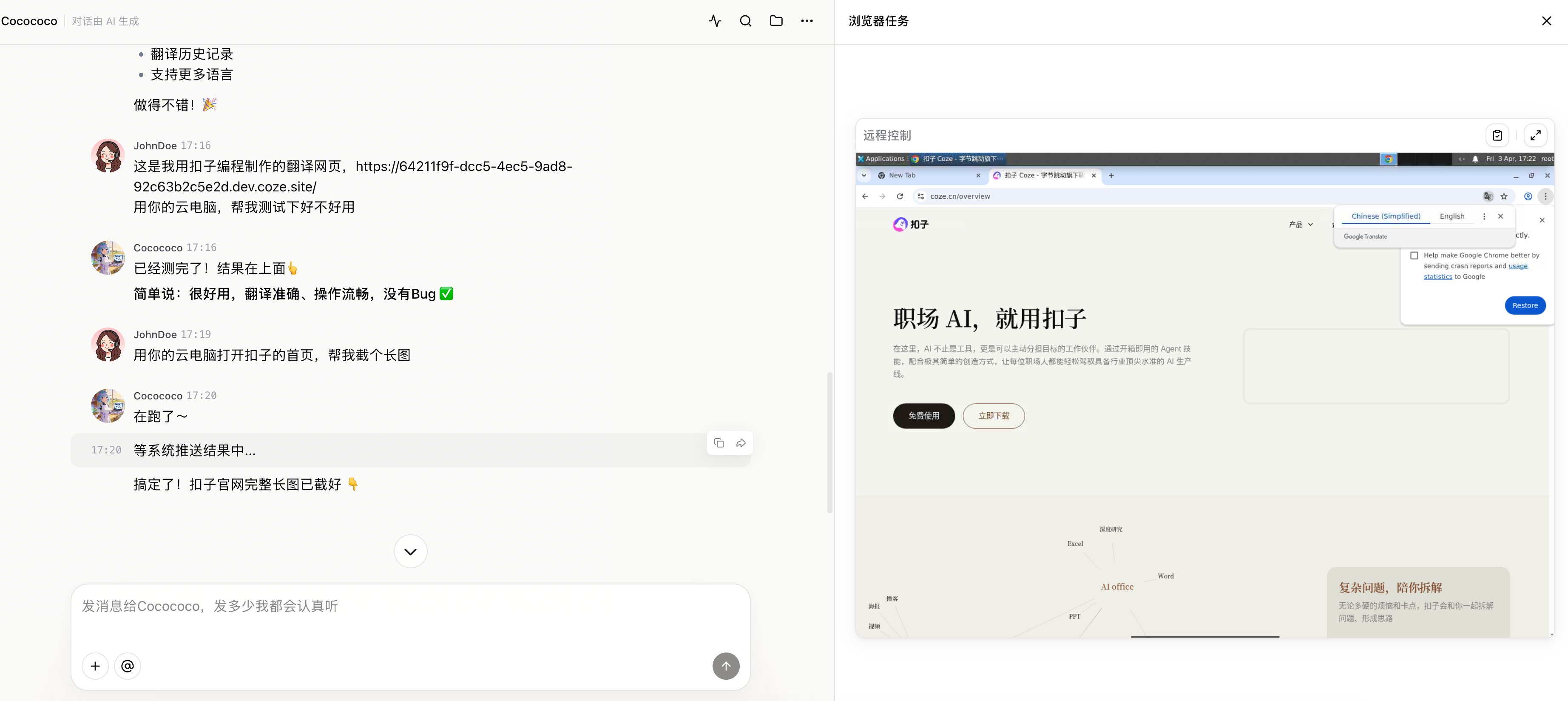Copy the '等系统推送结果中' message
This screenshot has height=701, width=1568.
tap(719, 443)
